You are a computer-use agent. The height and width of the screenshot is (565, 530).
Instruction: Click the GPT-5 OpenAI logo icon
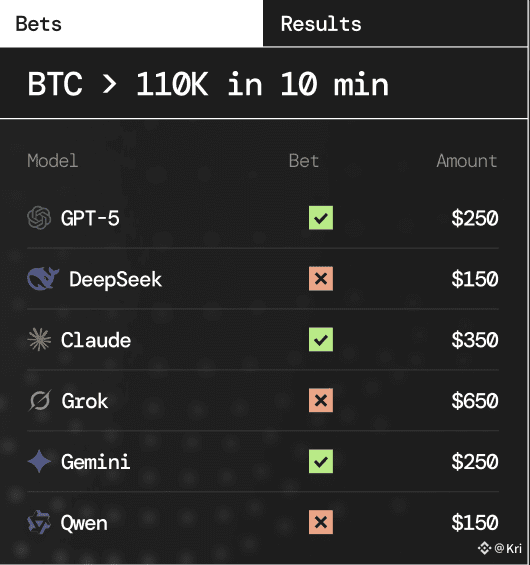coord(39,218)
